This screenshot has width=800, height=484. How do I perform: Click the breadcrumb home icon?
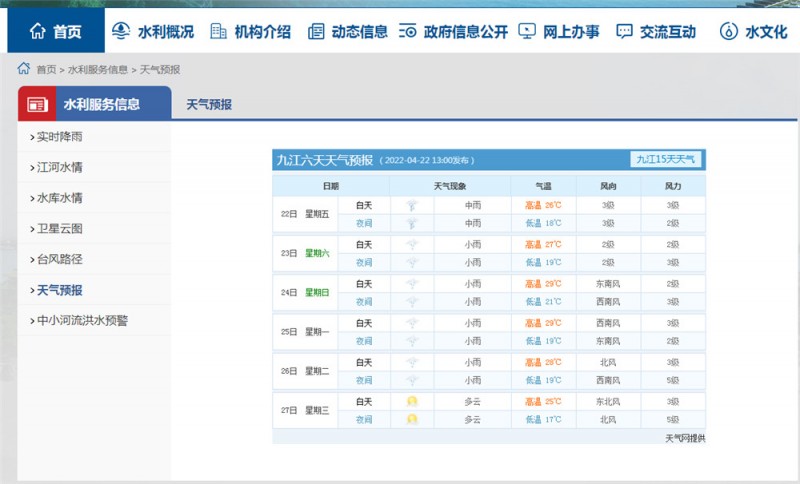click(23, 69)
